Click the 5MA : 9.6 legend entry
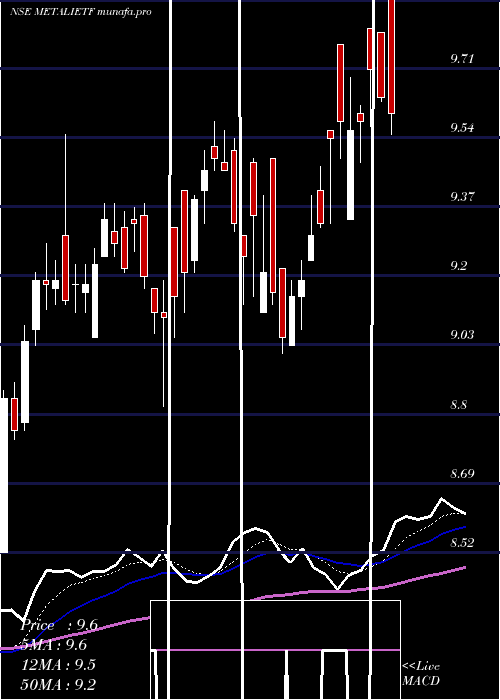The width and height of the screenshot is (500, 700). point(54,645)
